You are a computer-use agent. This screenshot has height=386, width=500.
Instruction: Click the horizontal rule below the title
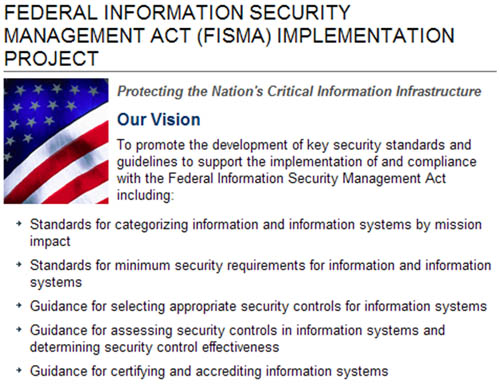point(250,71)
